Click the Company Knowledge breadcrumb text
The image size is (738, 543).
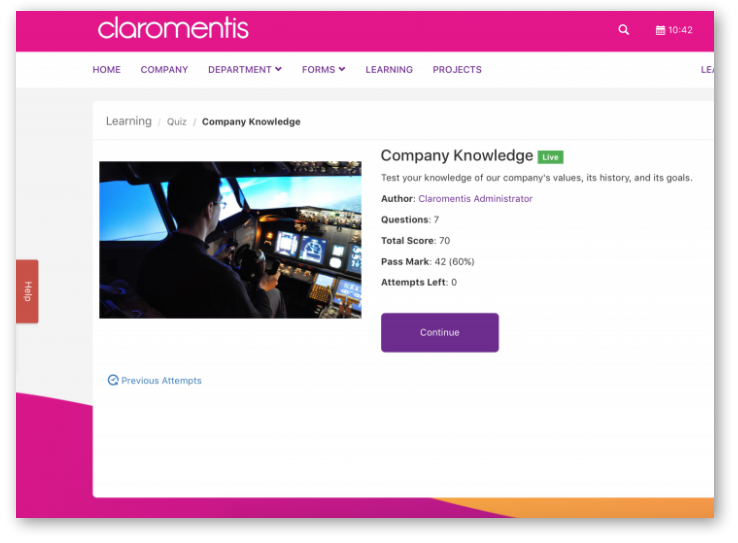coord(251,122)
